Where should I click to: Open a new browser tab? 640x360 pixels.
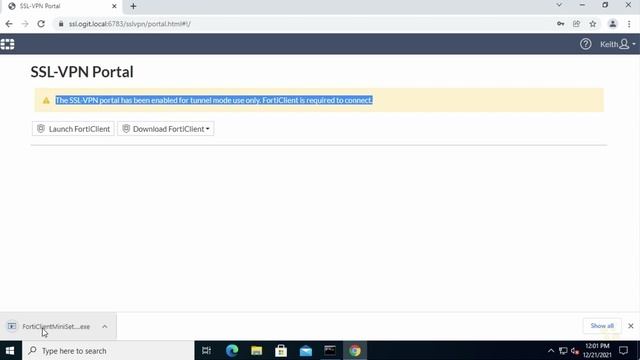[133, 6]
